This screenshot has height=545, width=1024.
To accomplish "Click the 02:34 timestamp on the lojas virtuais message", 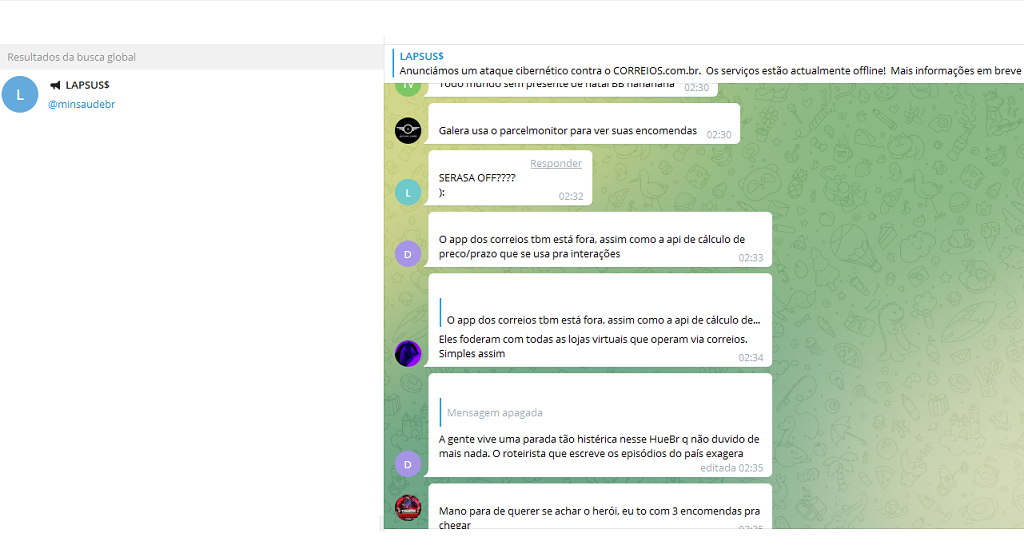I will point(751,358).
